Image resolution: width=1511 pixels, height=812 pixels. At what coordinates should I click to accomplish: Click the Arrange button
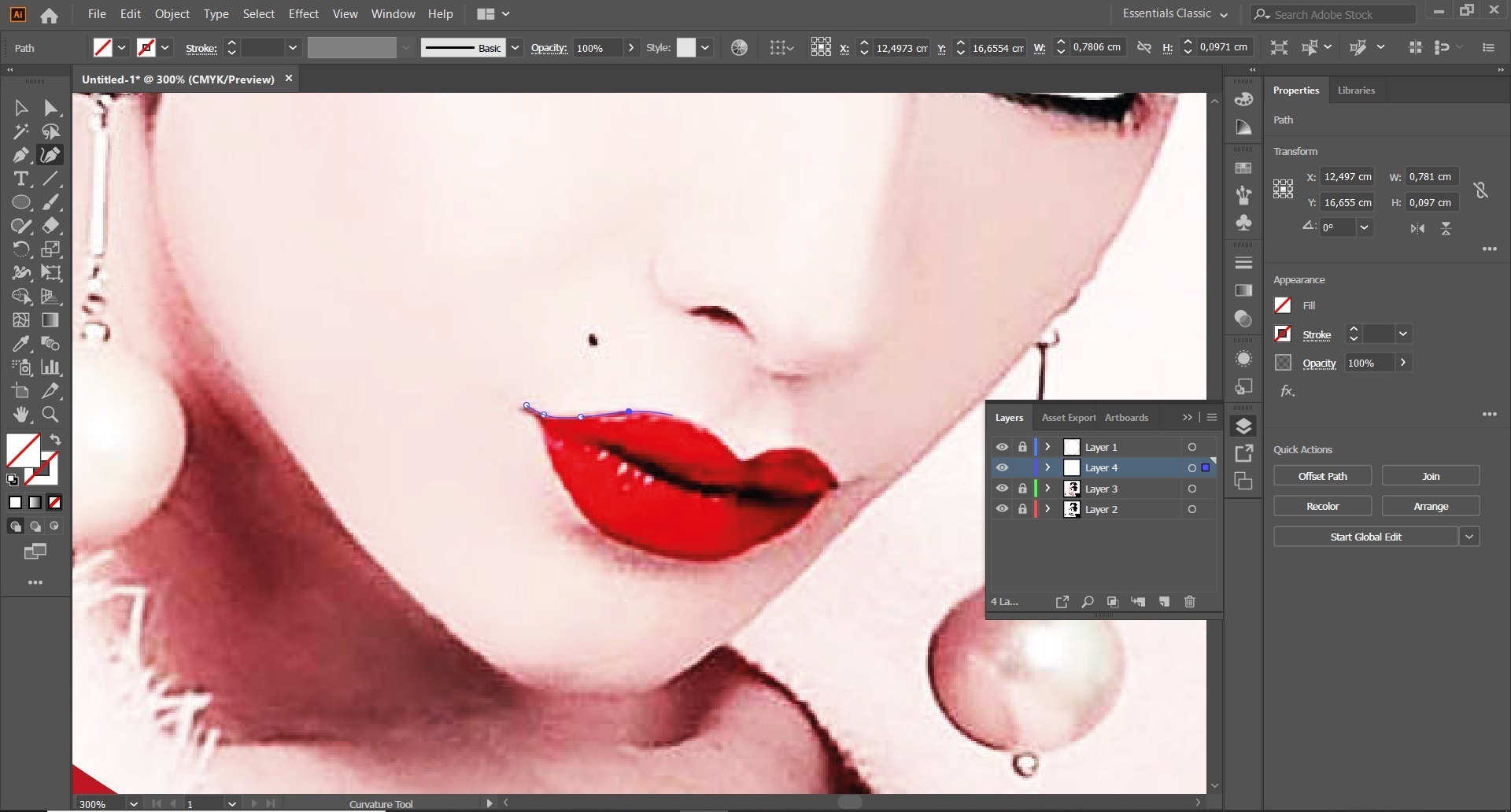pos(1431,506)
